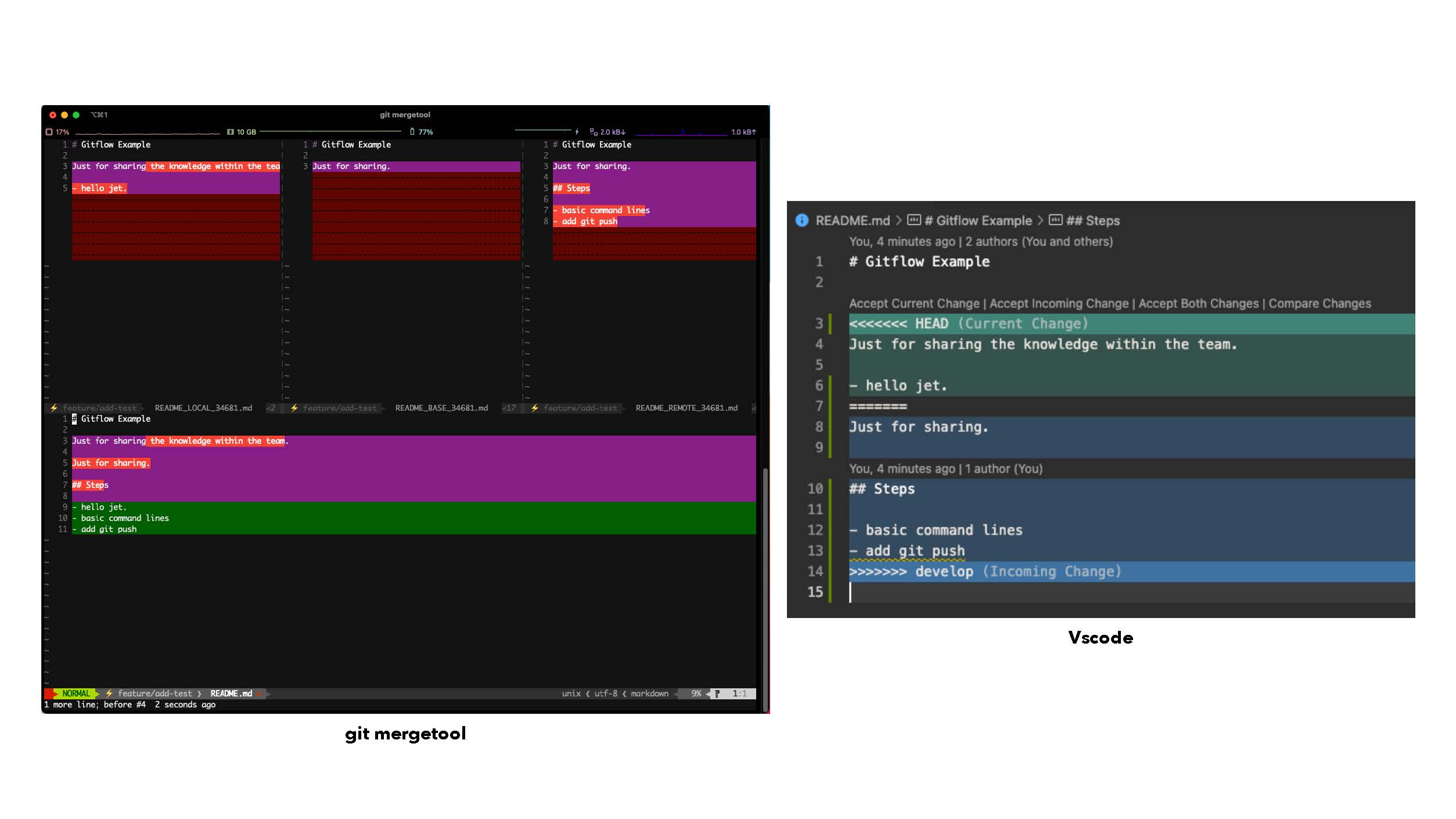Click the CPU usage chip icon
The height and width of the screenshot is (819, 1456).
(49, 132)
